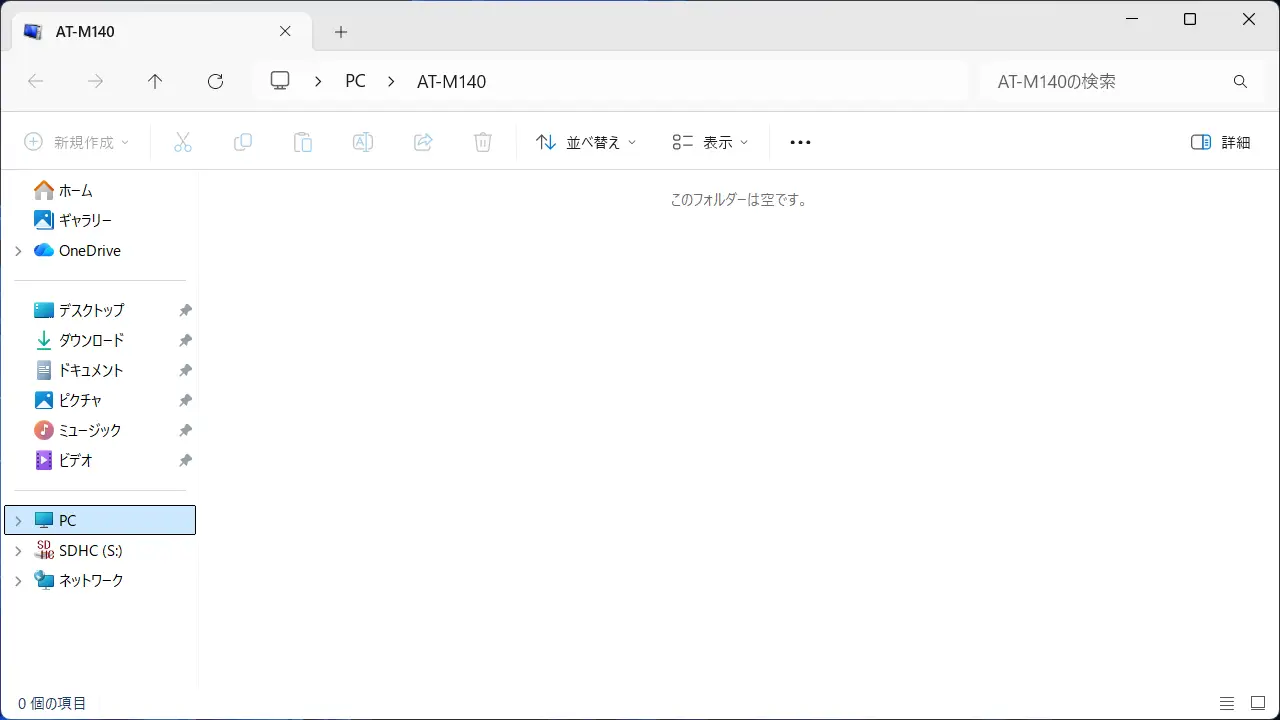Toggle the 詳細 details pane
The width and height of the screenshot is (1280, 720).
point(1220,143)
